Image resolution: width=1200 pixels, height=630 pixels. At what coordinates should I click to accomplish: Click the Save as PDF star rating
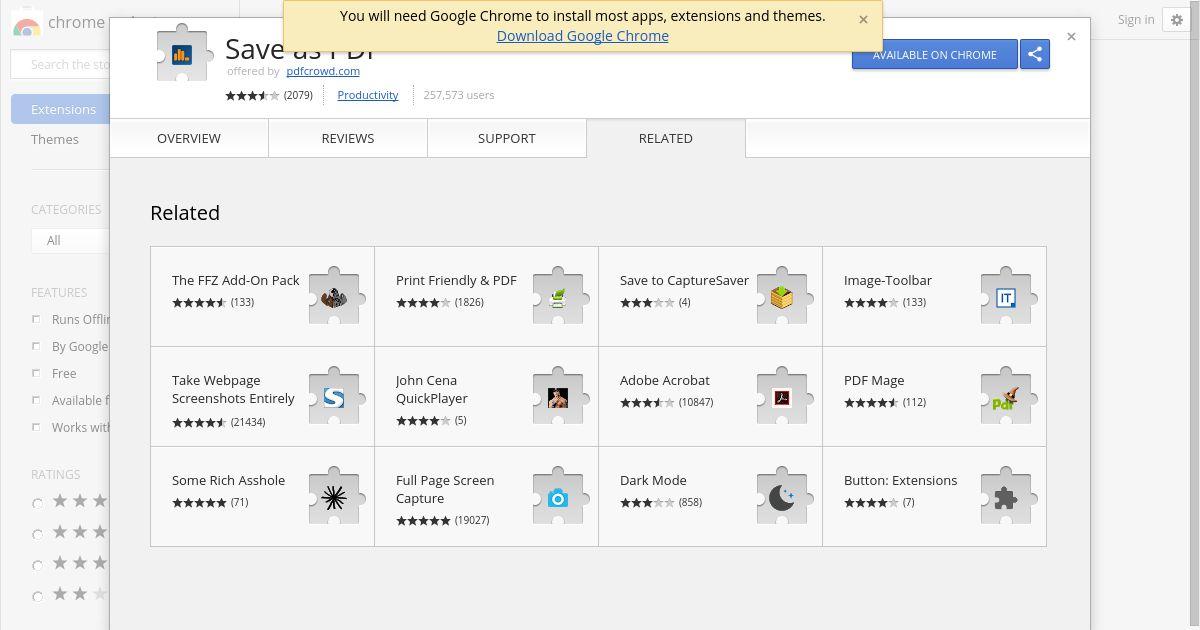click(x=253, y=95)
